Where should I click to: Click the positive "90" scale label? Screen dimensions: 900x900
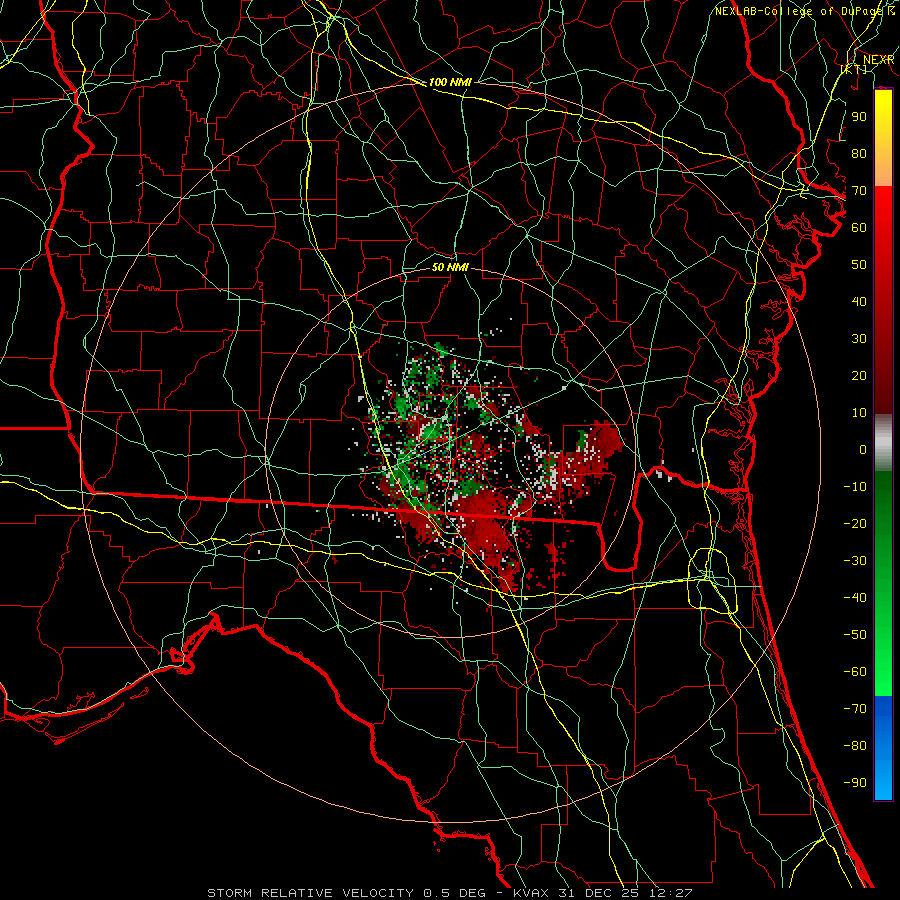tap(859, 117)
